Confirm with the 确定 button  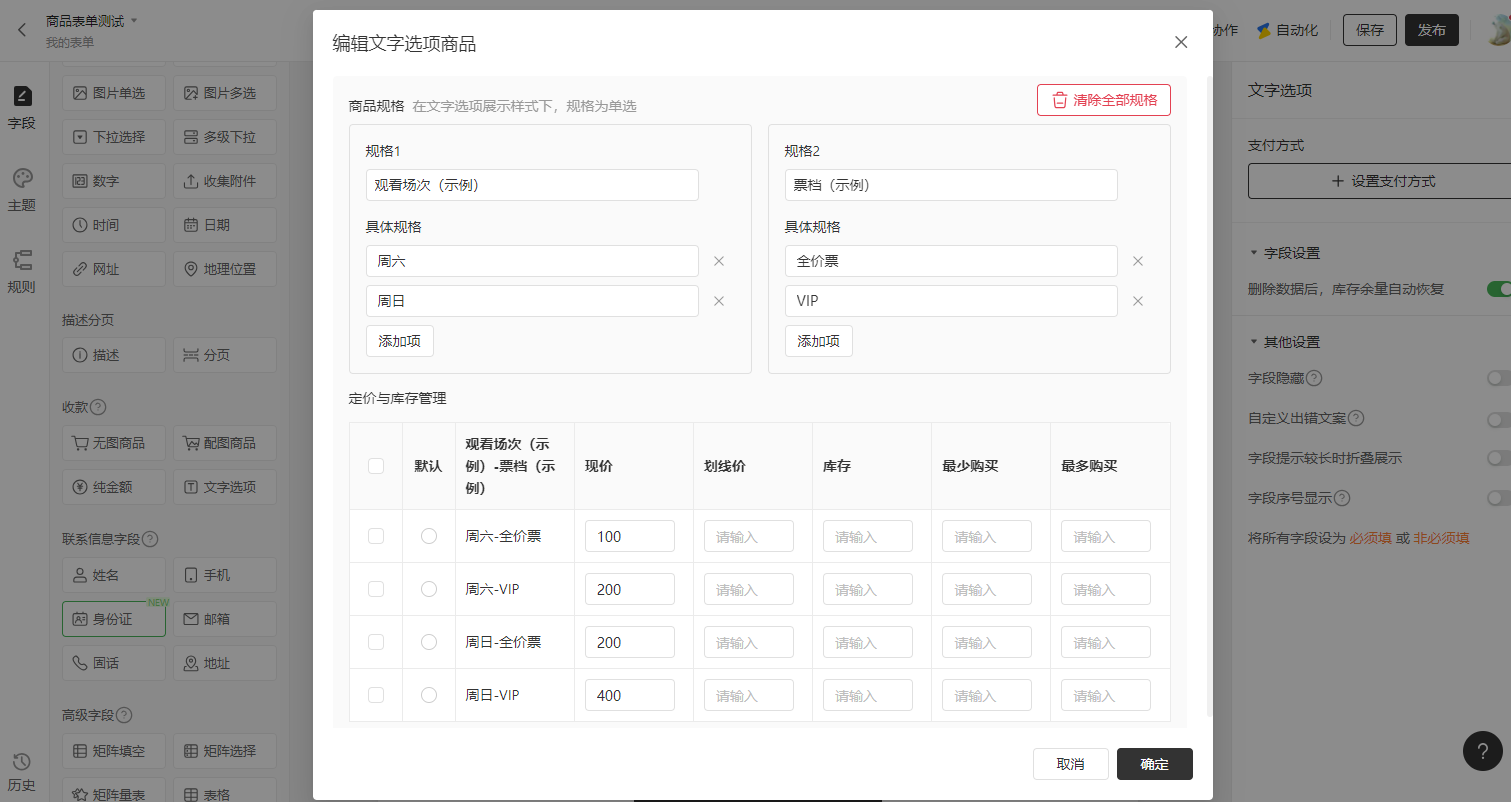click(1155, 764)
